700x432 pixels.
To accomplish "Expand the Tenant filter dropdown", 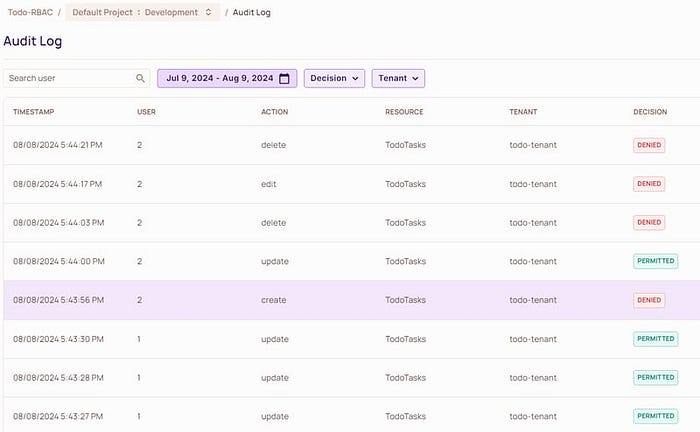I will (398, 78).
